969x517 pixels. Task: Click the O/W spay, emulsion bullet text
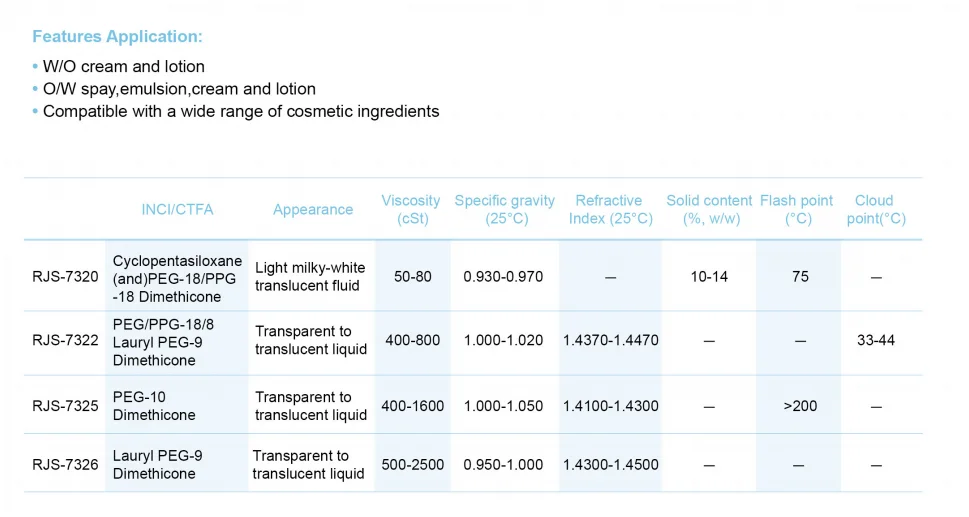pyautogui.click(x=179, y=90)
